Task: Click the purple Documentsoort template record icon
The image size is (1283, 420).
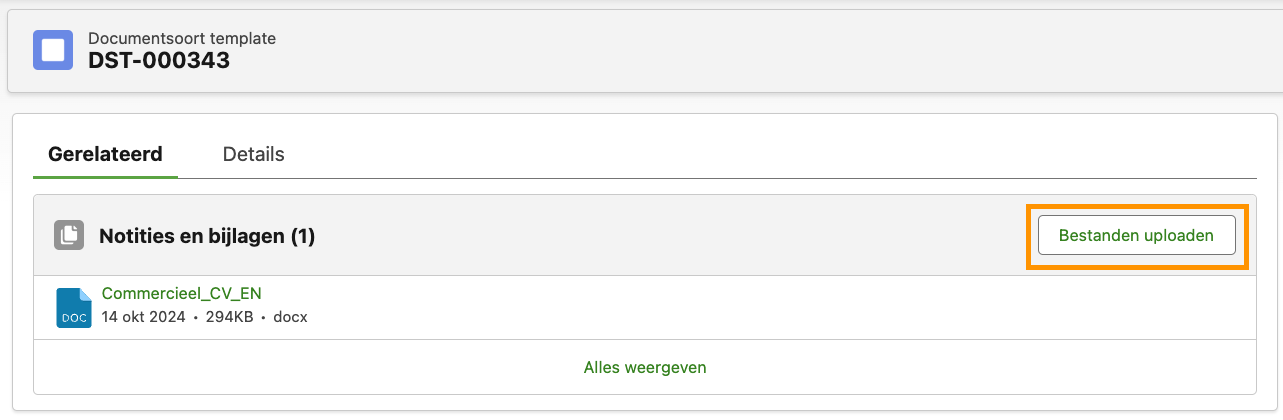Action: 52,49
